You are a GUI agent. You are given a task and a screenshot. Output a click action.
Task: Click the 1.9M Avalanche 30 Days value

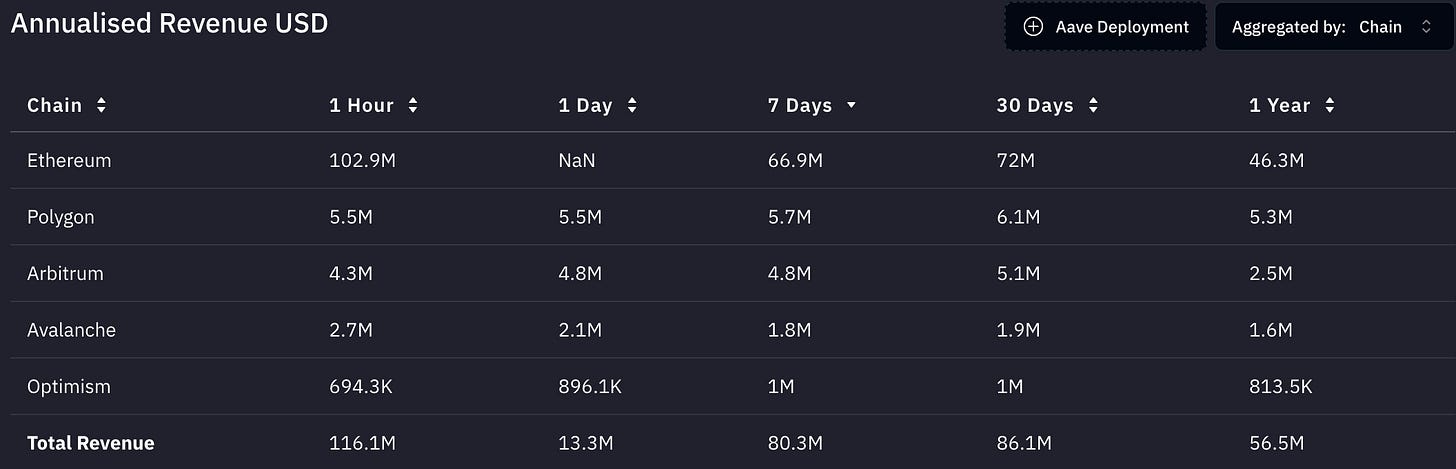[x=1018, y=329]
